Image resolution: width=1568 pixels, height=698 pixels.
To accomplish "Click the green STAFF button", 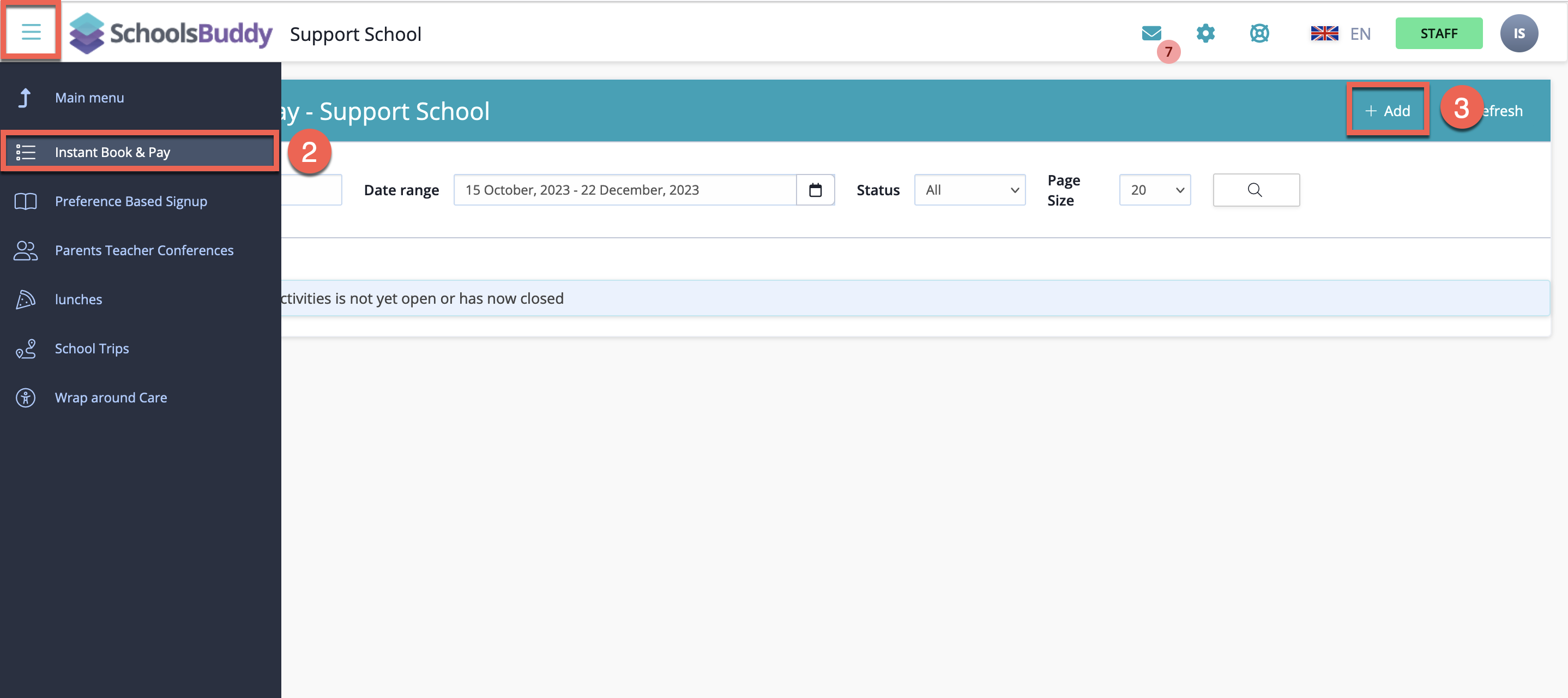I will [x=1438, y=33].
